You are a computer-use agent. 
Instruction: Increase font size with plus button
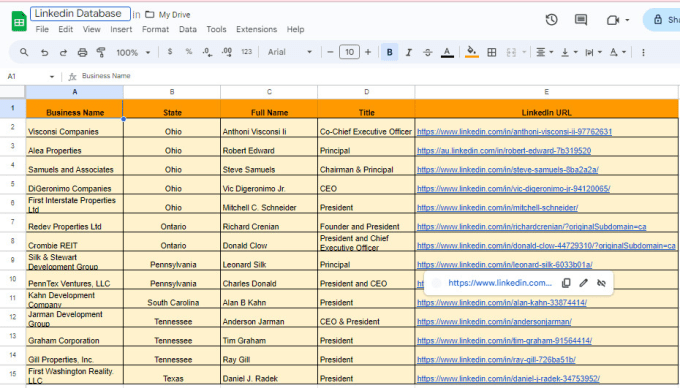point(368,52)
